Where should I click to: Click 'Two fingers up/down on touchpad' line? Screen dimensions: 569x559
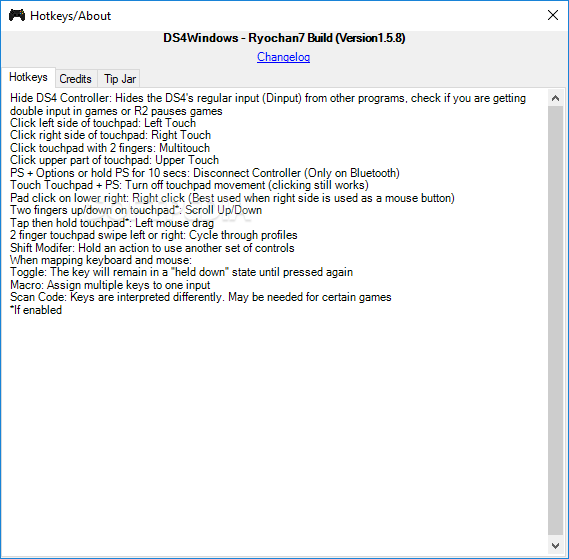[x=136, y=211]
